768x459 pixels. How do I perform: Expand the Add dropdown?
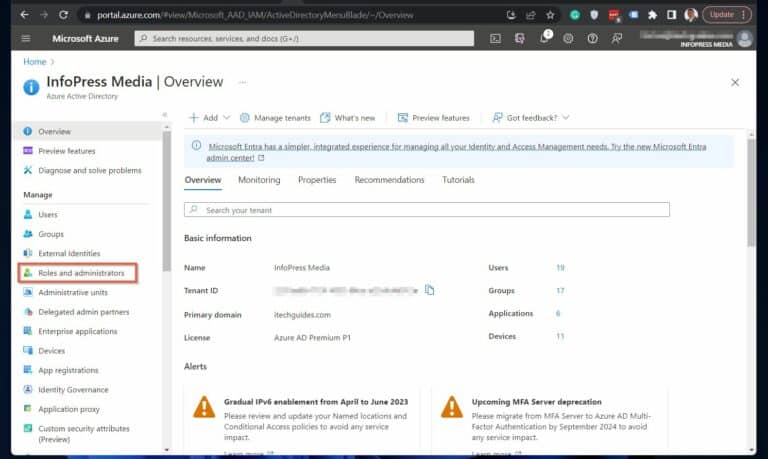pyautogui.click(x=210, y=118)
